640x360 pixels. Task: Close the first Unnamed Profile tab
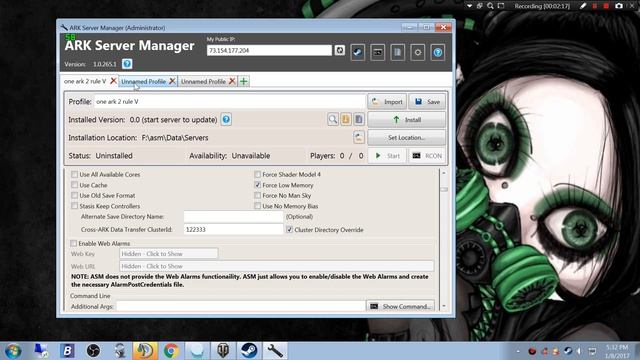tap(172, 81)
